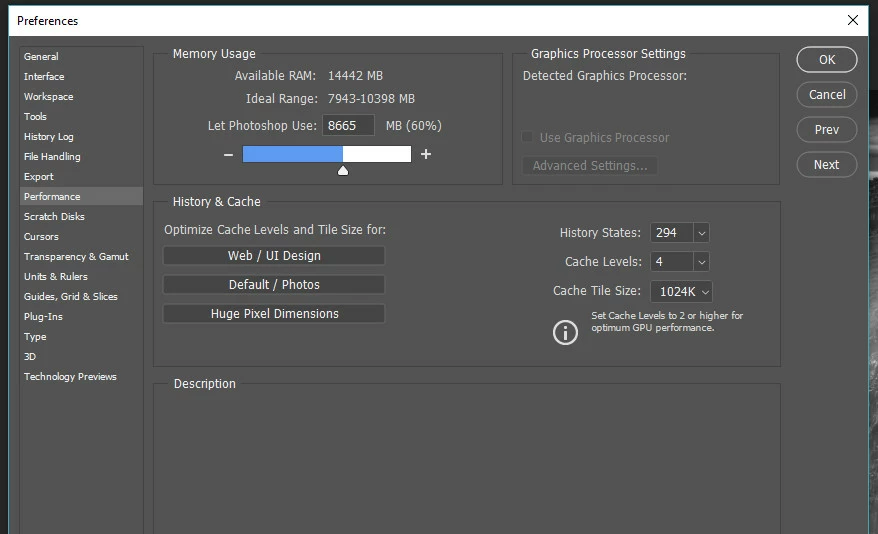Open the Cache Levels dropdown arrow
The width and height of the screenshot is (878, 534).
(x=701, y=262)
